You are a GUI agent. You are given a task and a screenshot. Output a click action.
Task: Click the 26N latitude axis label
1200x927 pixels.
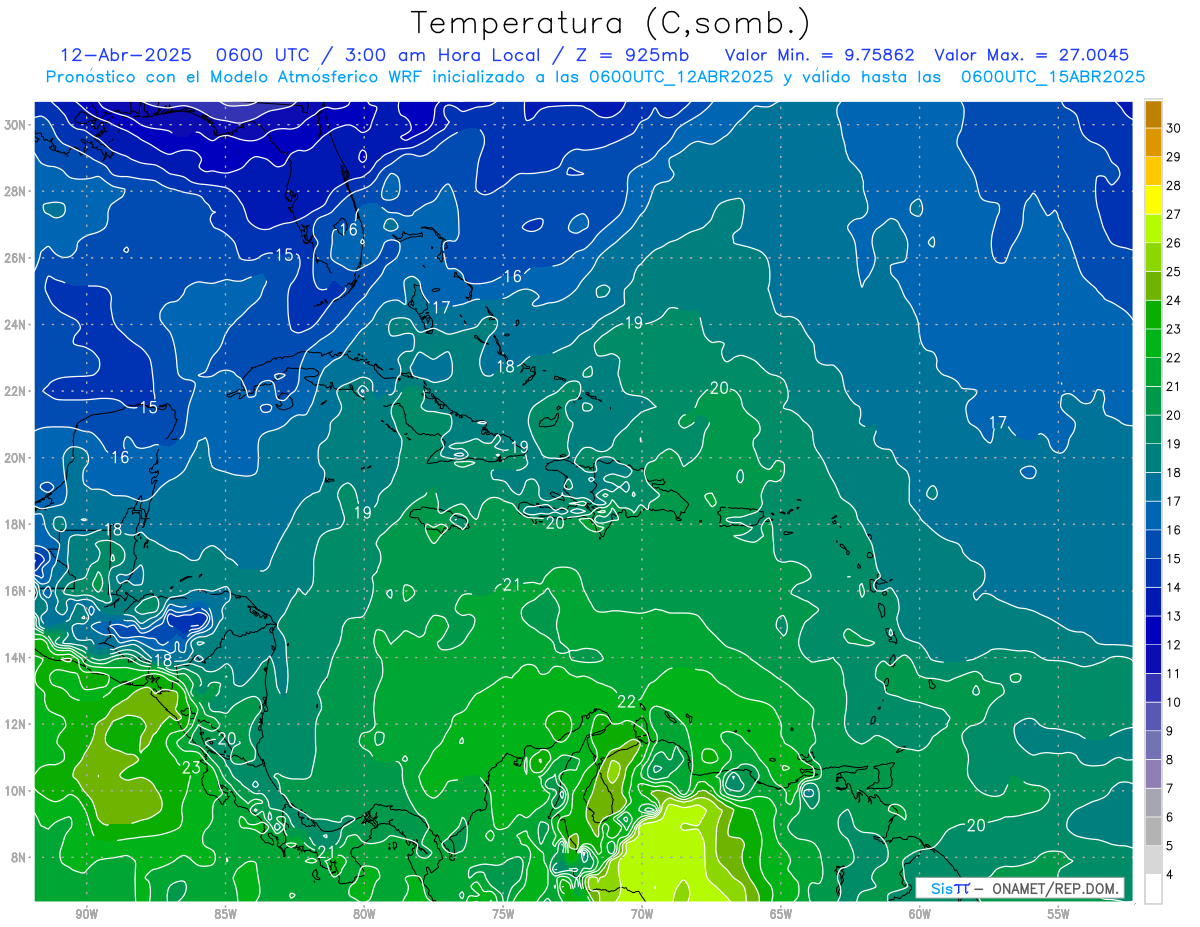click(x=15, y=258)
